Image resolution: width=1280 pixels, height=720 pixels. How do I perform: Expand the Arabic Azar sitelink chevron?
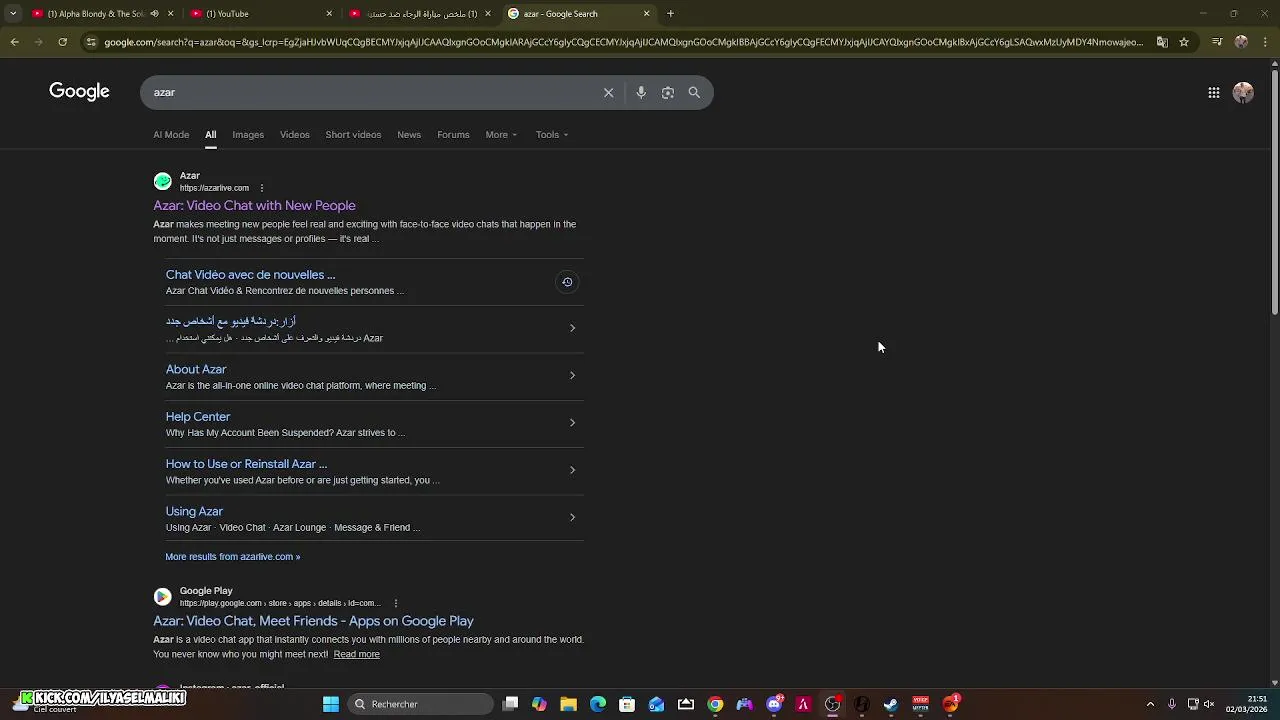pos(572,328)
